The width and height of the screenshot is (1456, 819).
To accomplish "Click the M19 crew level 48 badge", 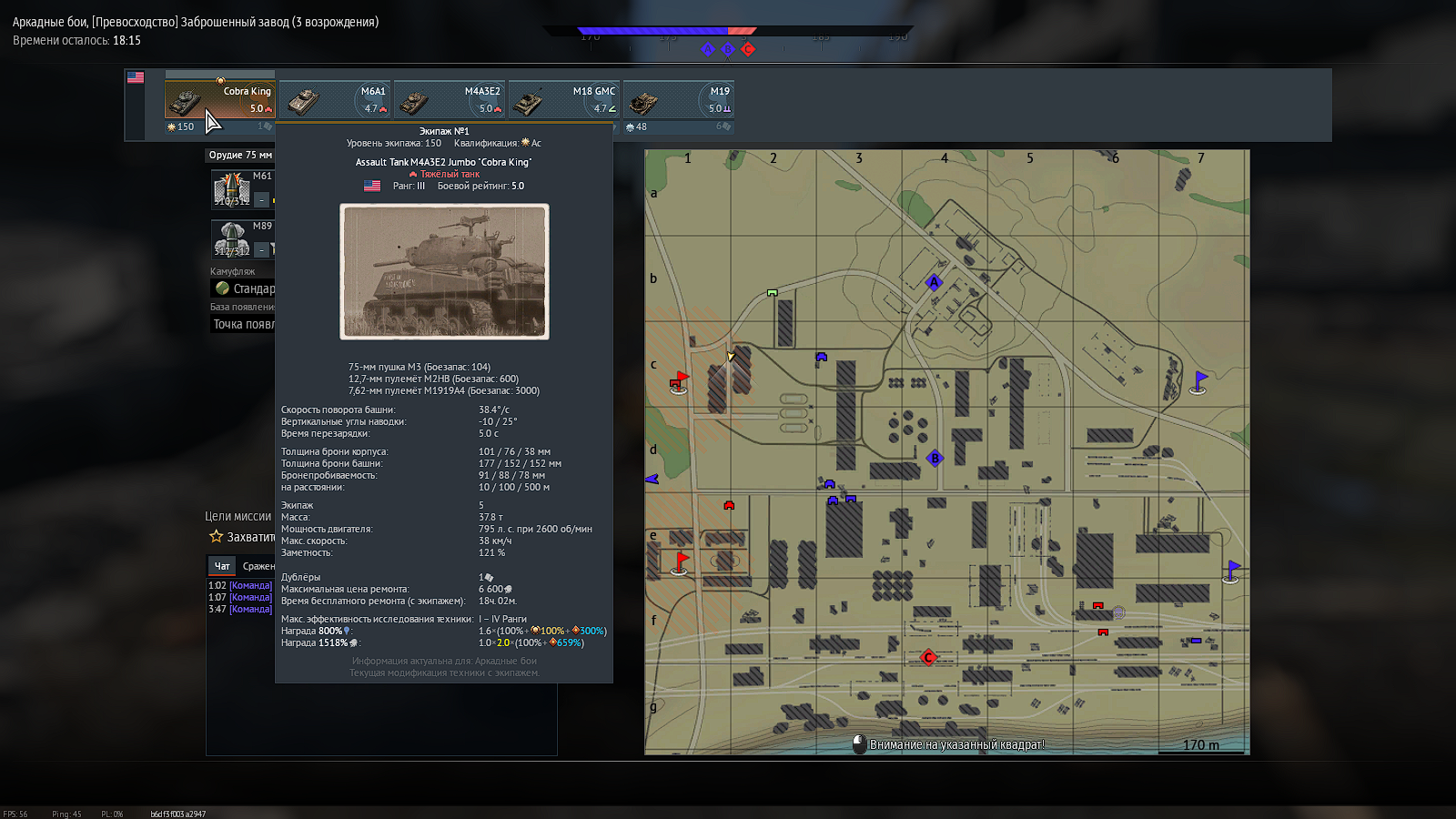I will [637, 126].
